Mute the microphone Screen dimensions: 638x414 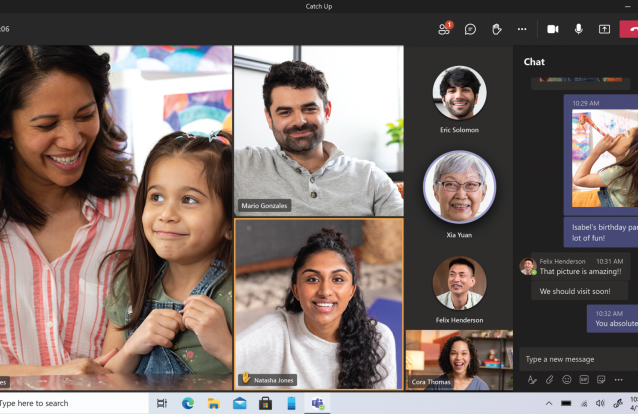(x=578, y=29)
